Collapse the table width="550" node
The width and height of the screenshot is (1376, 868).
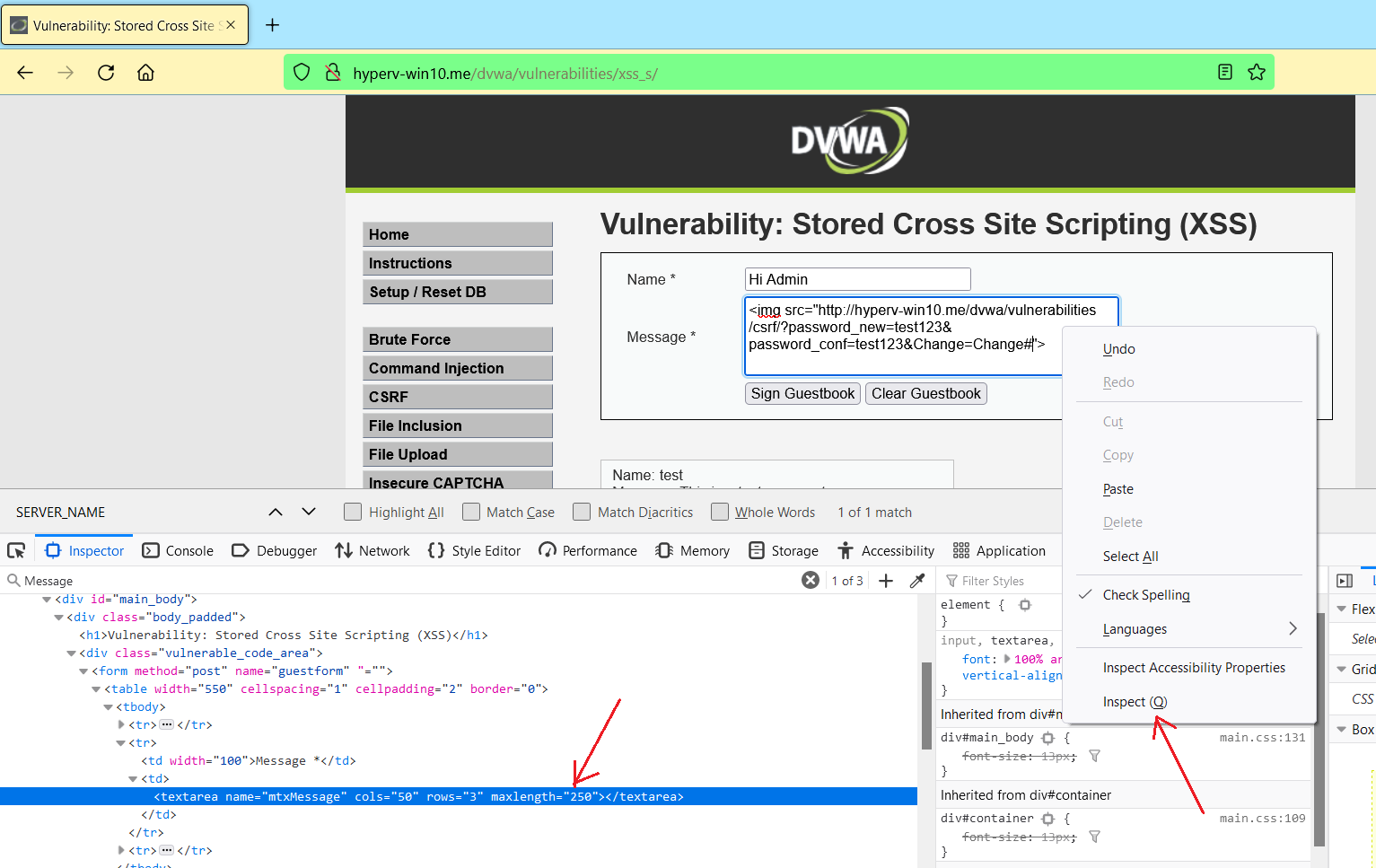pos(97,688)
